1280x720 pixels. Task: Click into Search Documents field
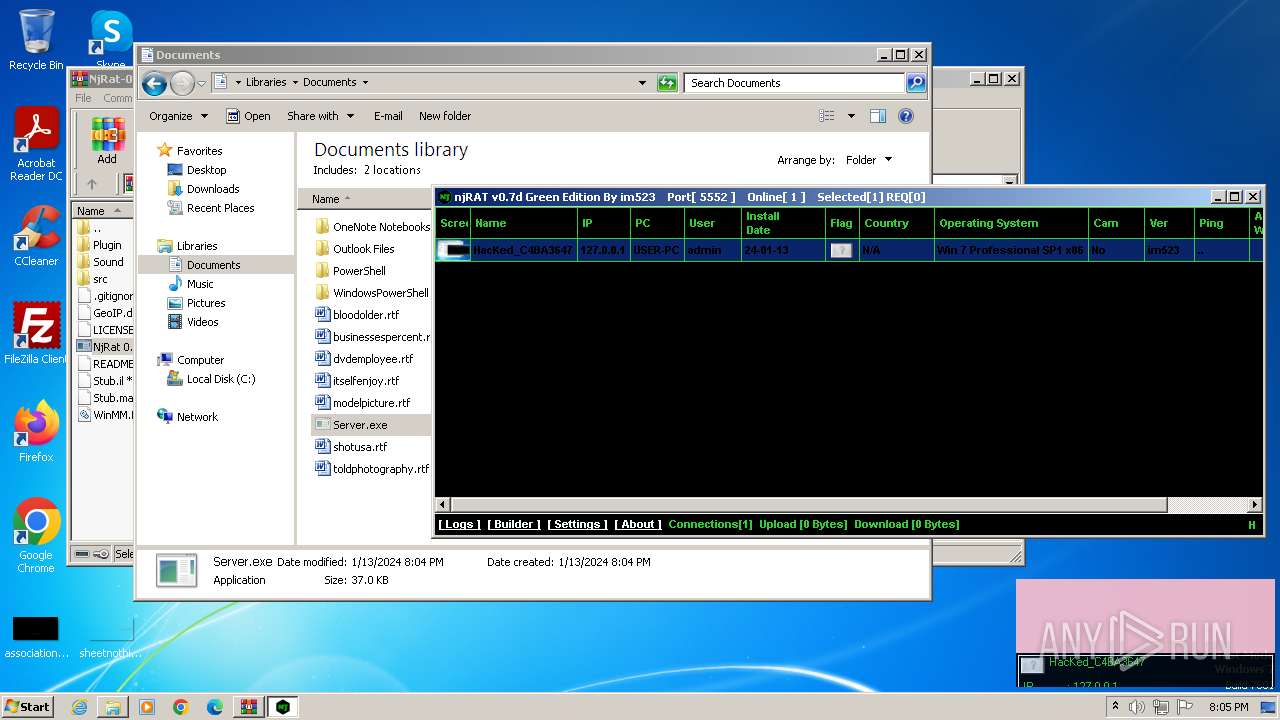[x=796, y=83]
